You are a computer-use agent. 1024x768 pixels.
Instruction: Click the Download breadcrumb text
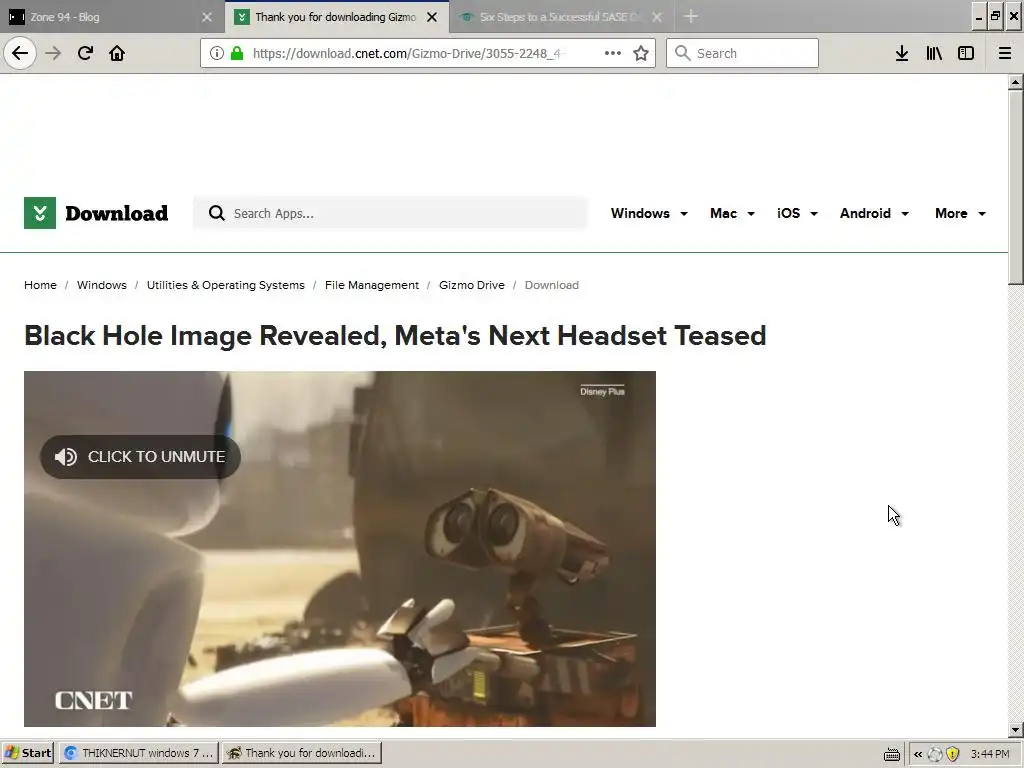[x=552, y=285]
